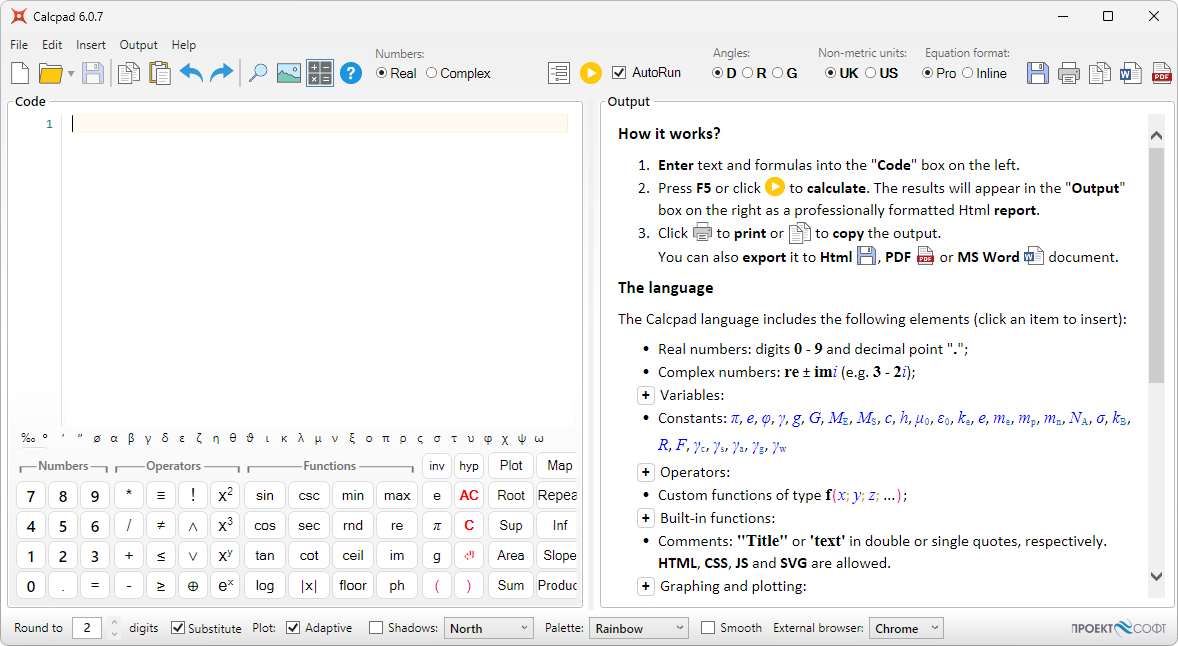Open the Shadows direction dropdown (North)
Screen dimensions: 1178x646
[x=489, y=628]
